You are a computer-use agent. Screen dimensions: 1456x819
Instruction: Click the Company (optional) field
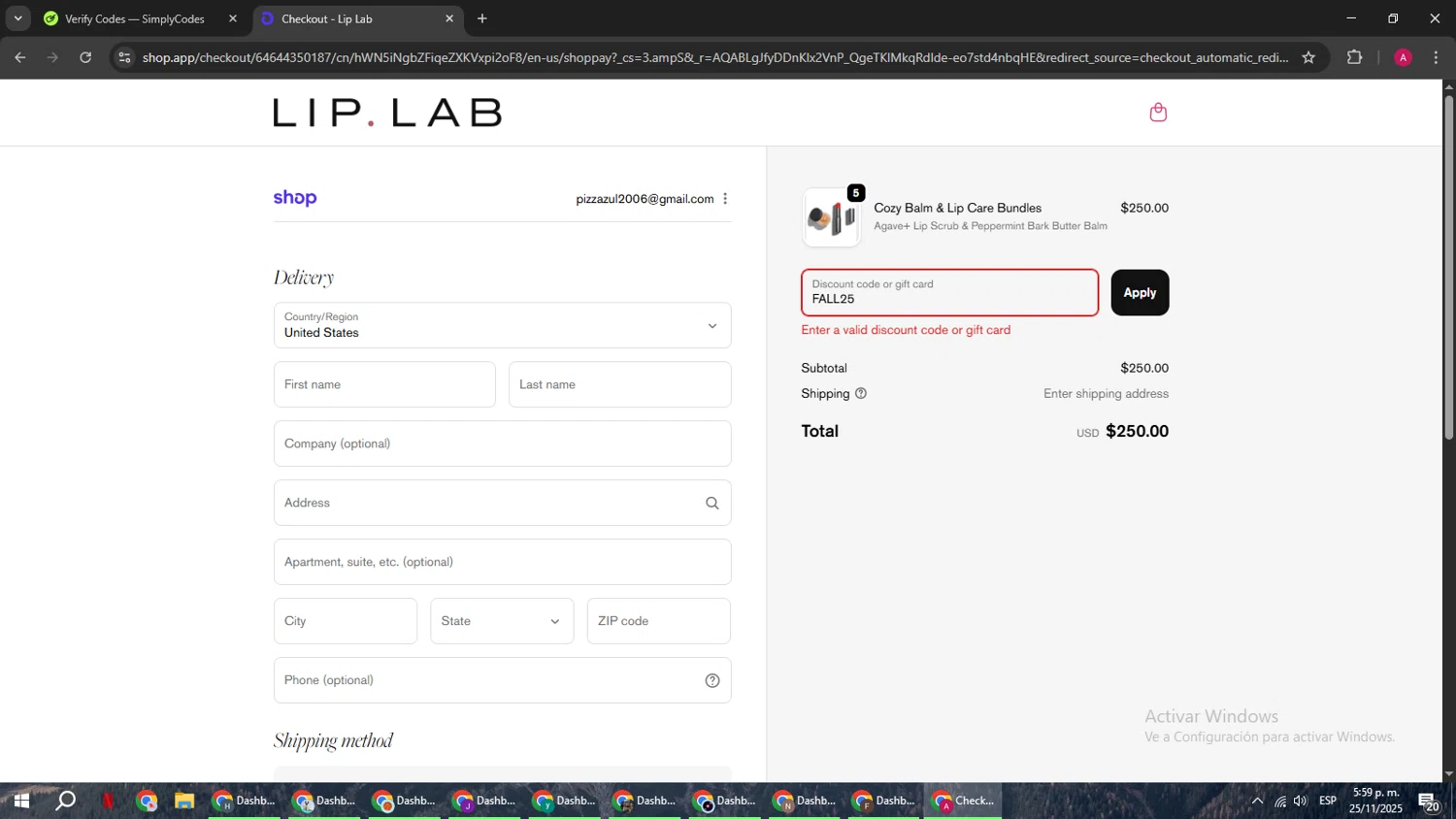point(502,443)
